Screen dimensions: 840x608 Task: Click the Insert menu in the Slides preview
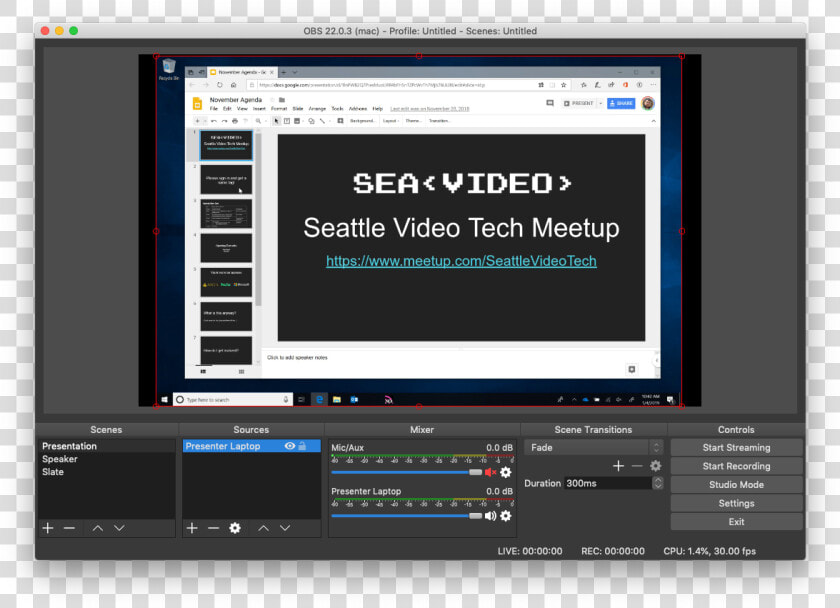click(259, 109)
